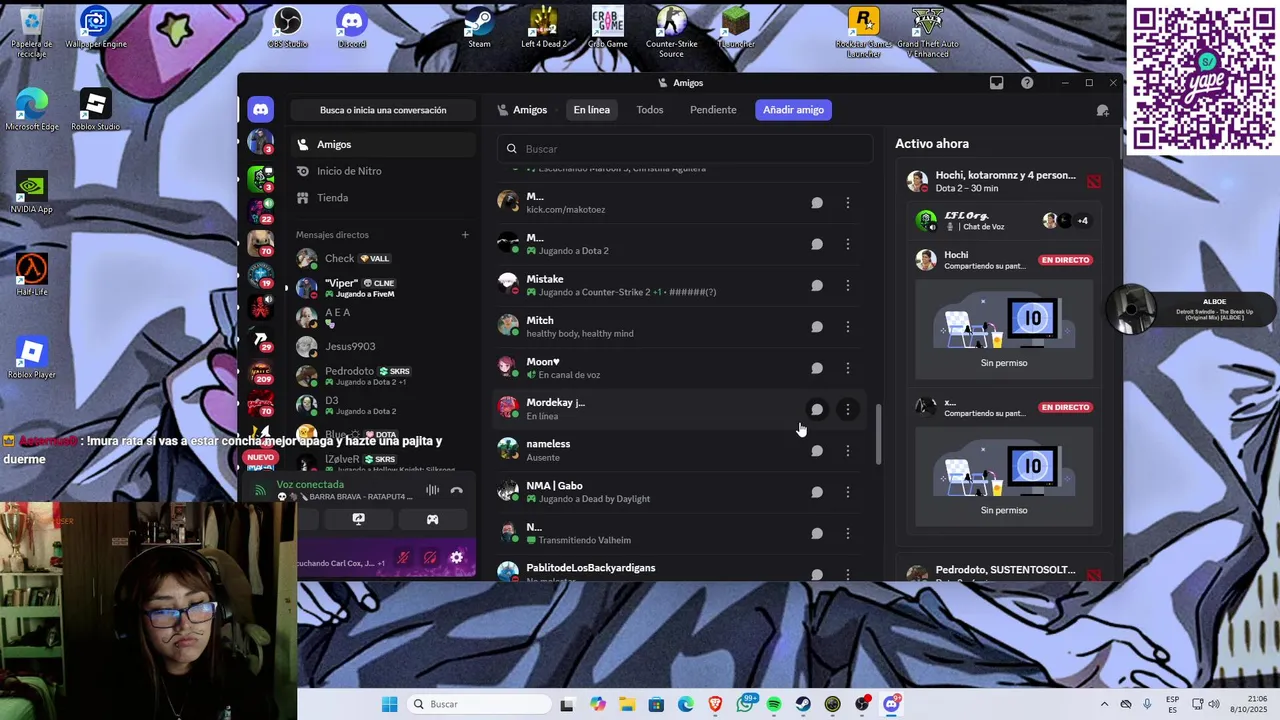Open Task View on the taskbar
Viewport: 1280px width, 720px height.
coord(567,704)
